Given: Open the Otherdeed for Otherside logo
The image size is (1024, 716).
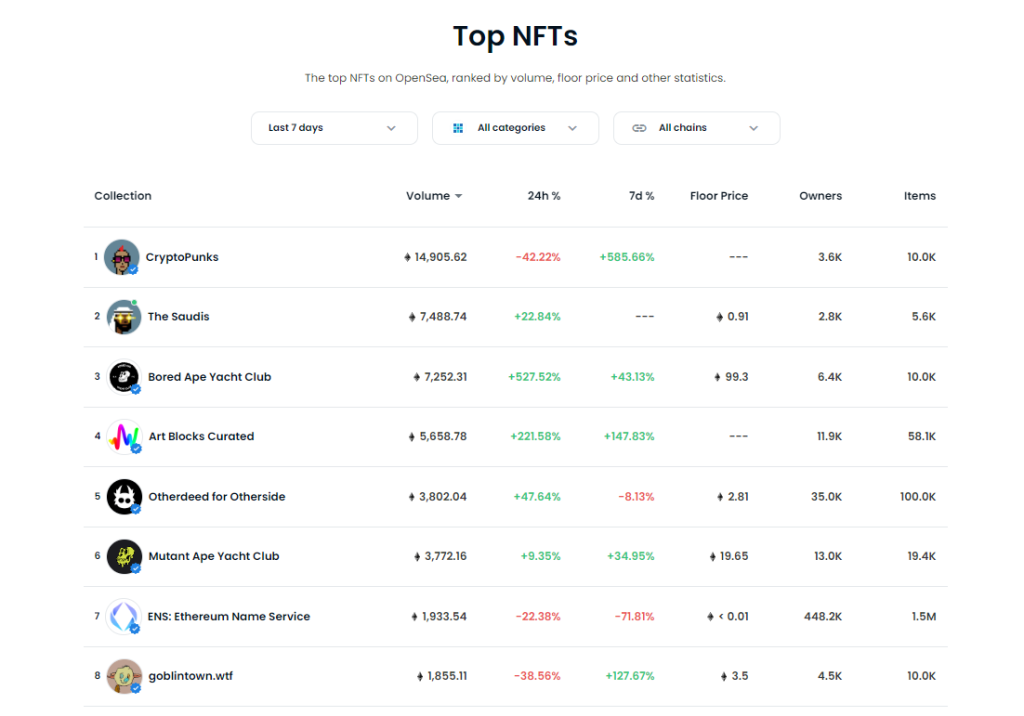Looking at the screenshot, I should pyautogui.click(x=124, y=496).
